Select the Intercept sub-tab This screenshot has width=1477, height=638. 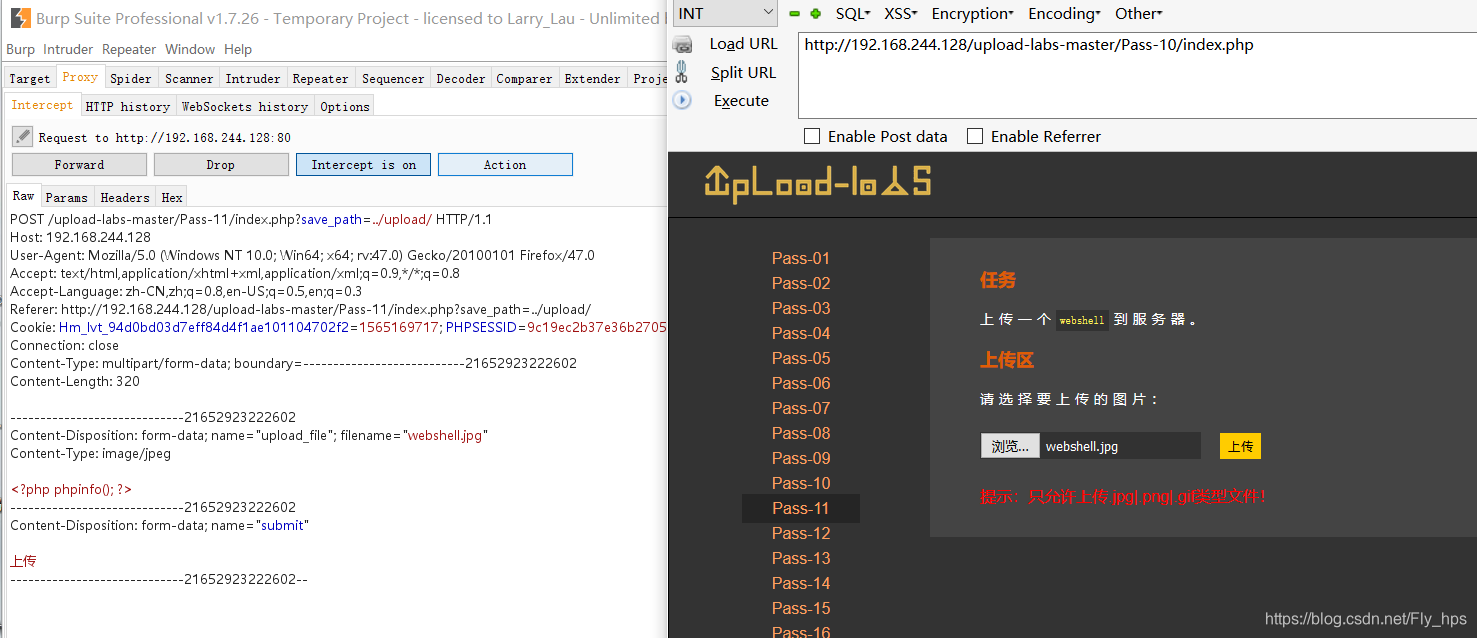click(42, 105)
